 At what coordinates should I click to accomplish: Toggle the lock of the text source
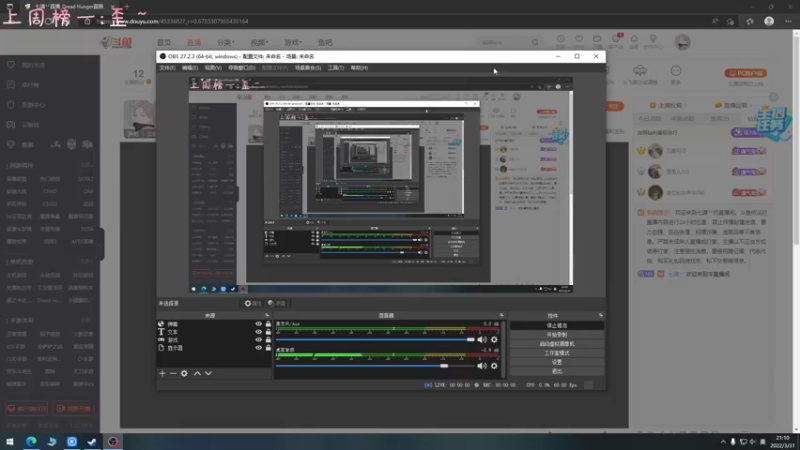click(x=268, y=332)
